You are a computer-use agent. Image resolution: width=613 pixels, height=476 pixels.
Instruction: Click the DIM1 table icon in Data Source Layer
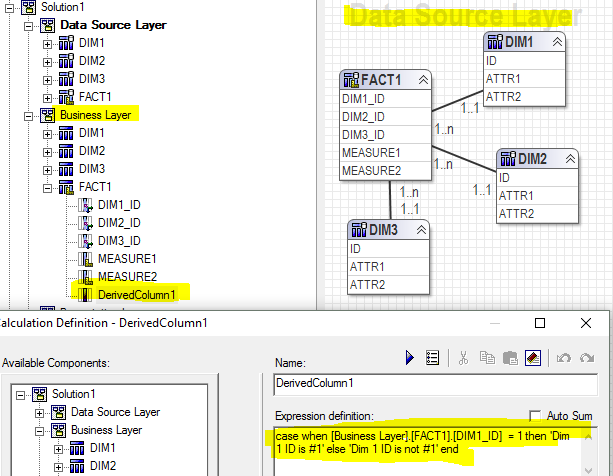[66, 43]
